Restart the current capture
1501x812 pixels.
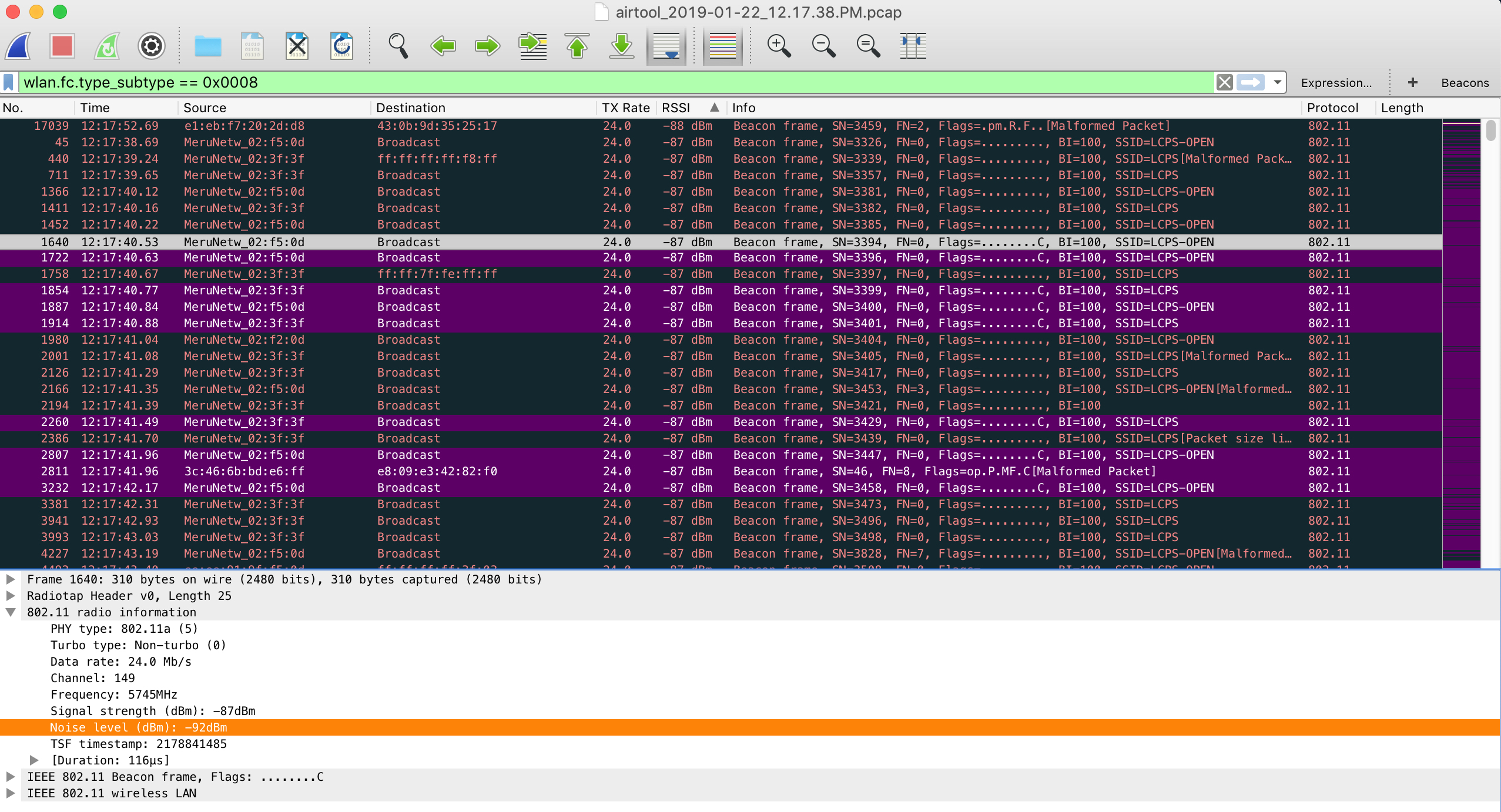[x=107, y=46]
